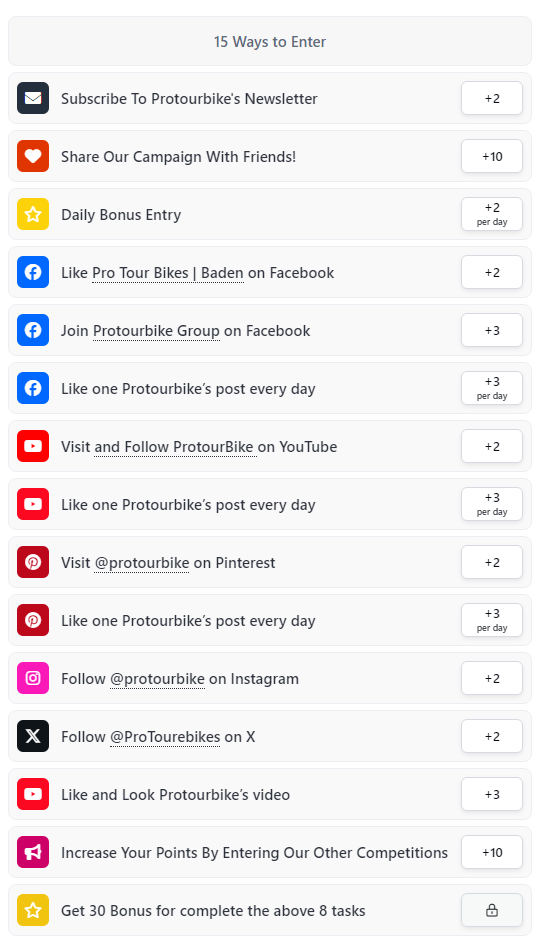This screenshot has height=942, width=540.
Task: Click +10 button for Share Our Campaign
Action: [492, 156]
